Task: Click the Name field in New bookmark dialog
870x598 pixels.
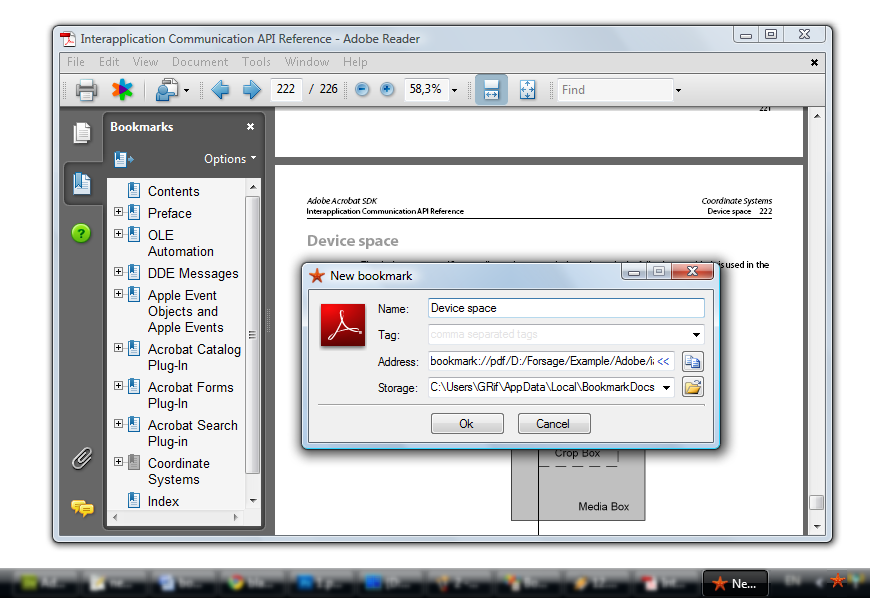Action: [x=566, y=308]
